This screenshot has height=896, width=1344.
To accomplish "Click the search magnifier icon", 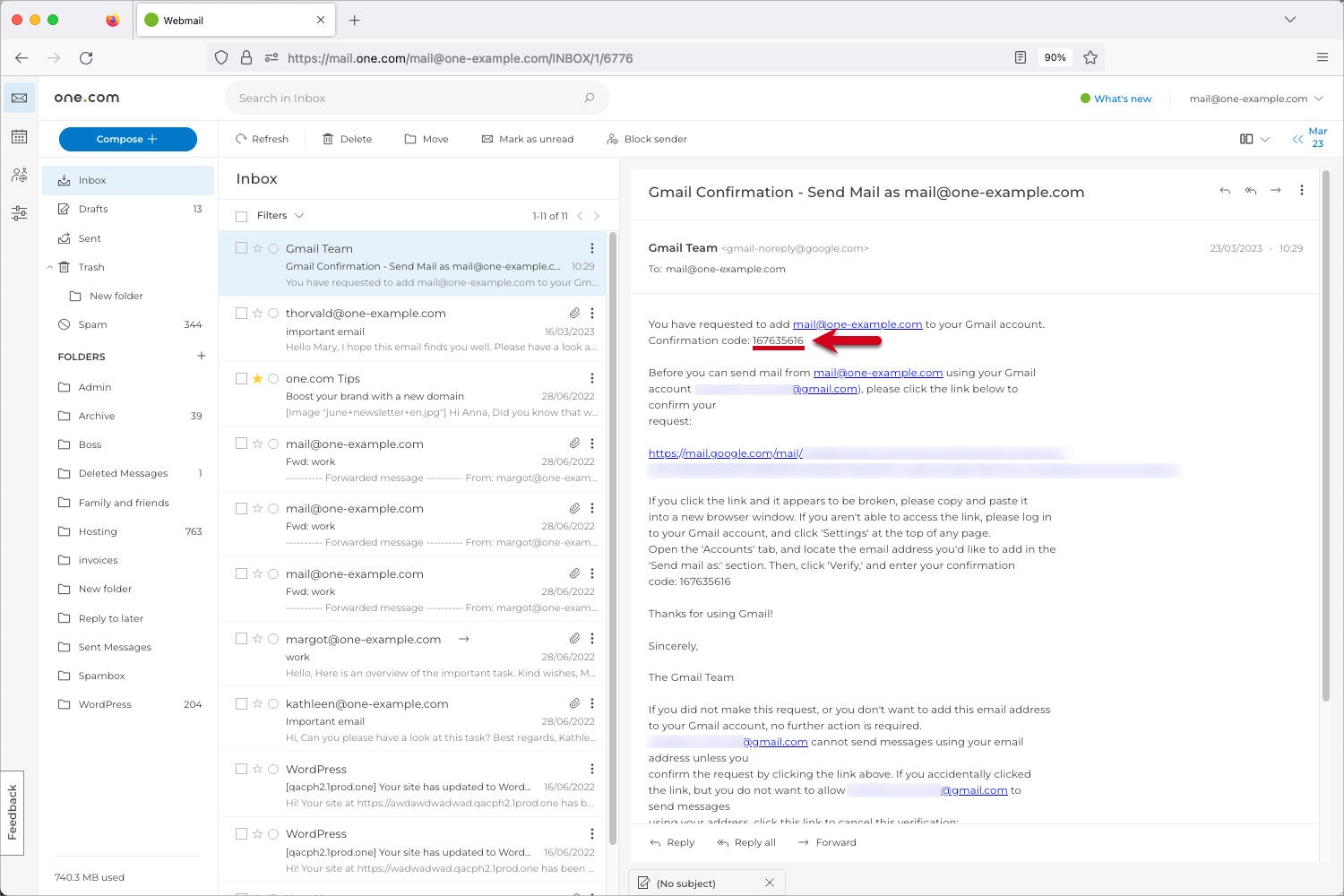I will pos(590,98).
